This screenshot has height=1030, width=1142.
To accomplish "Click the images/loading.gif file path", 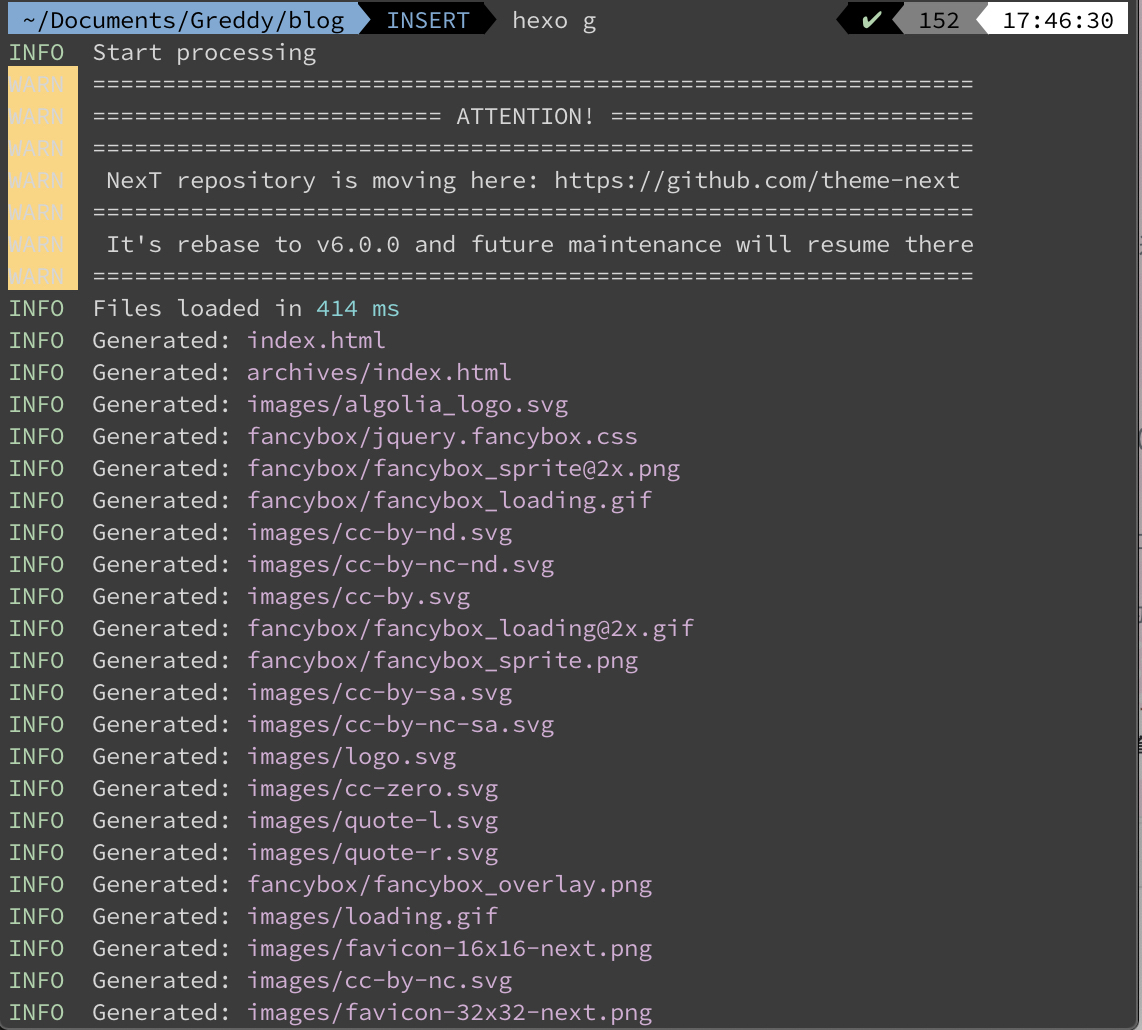I will 372,917.
